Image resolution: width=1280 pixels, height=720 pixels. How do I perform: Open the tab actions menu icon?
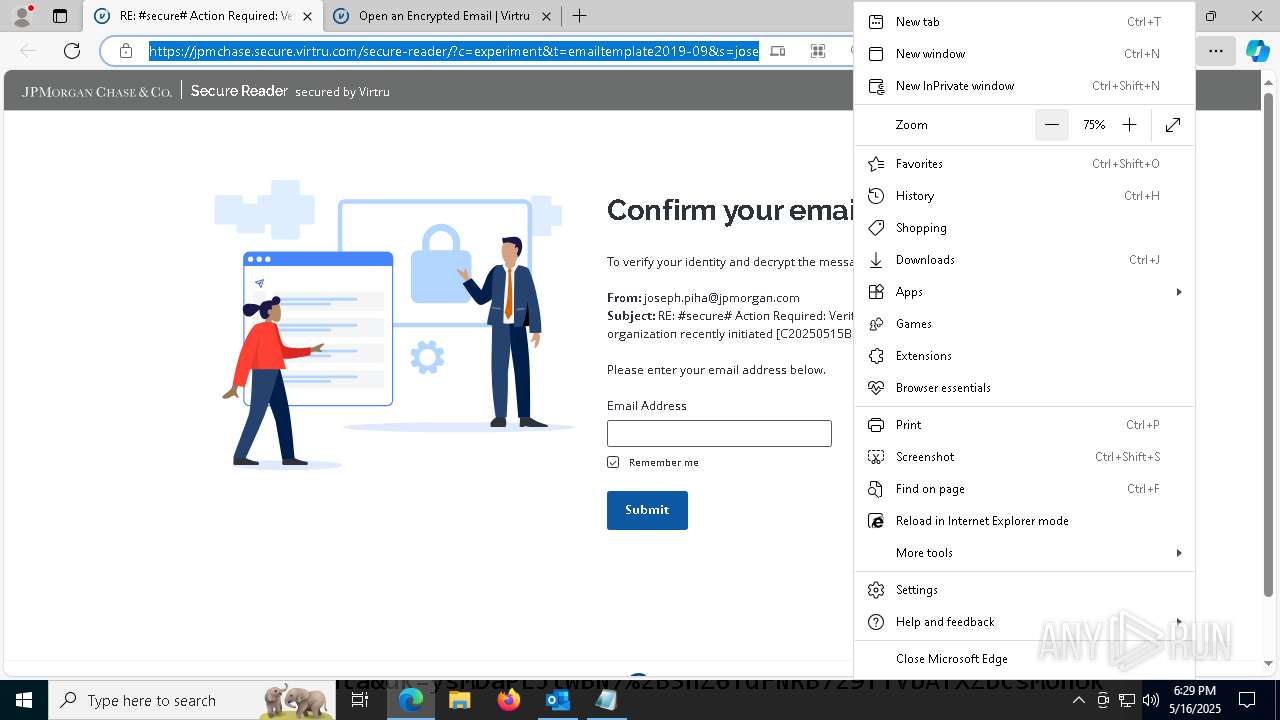[60, 16]
